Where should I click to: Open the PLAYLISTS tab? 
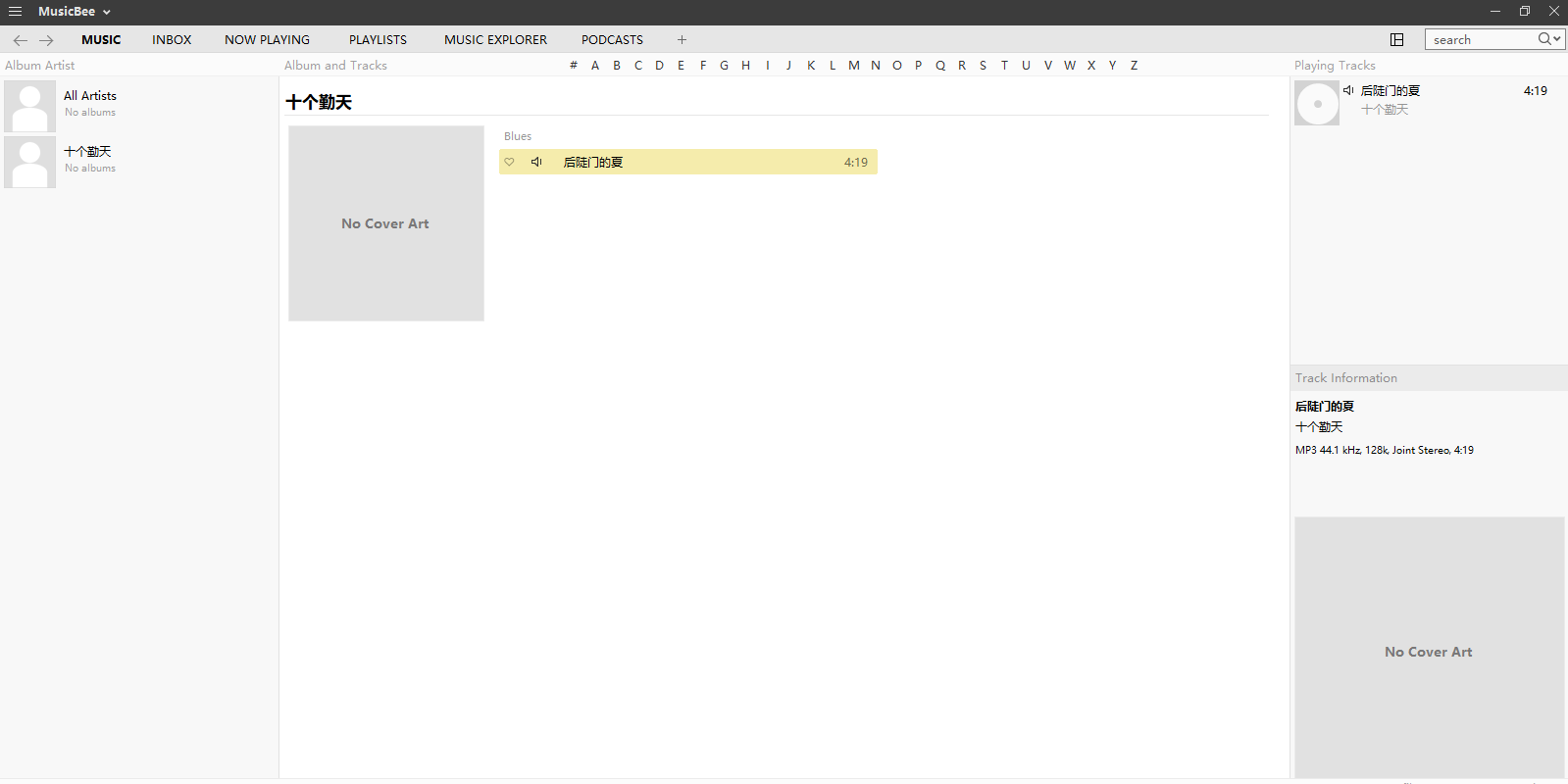point(378,40)
